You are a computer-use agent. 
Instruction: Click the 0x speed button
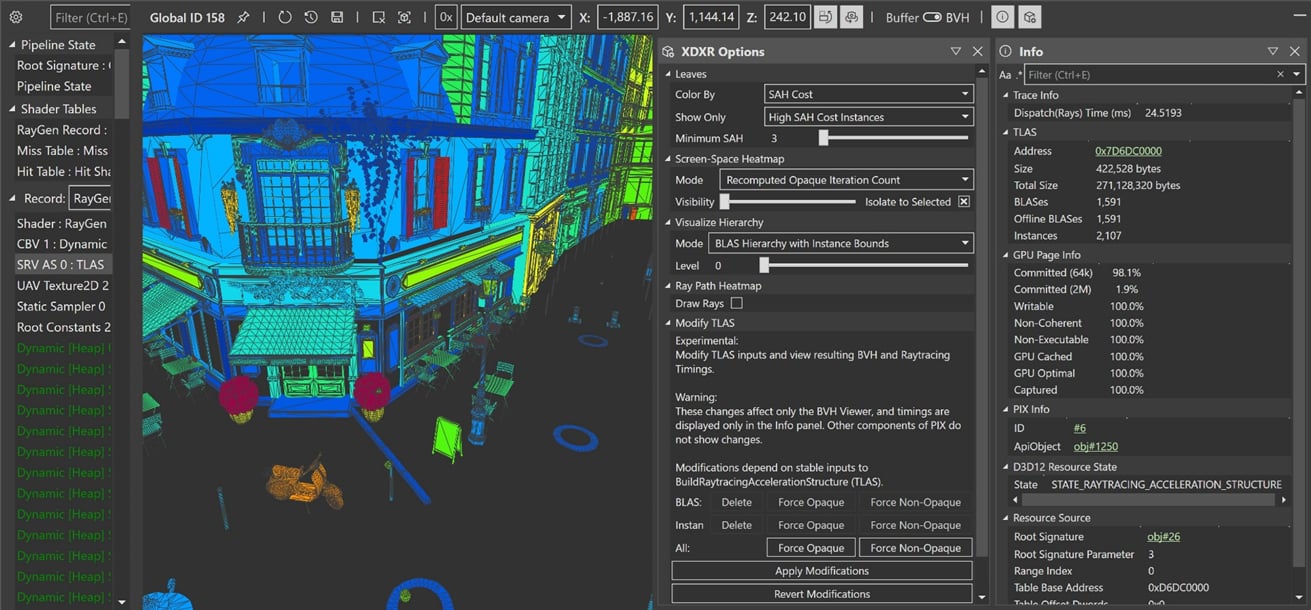point(446,17)
